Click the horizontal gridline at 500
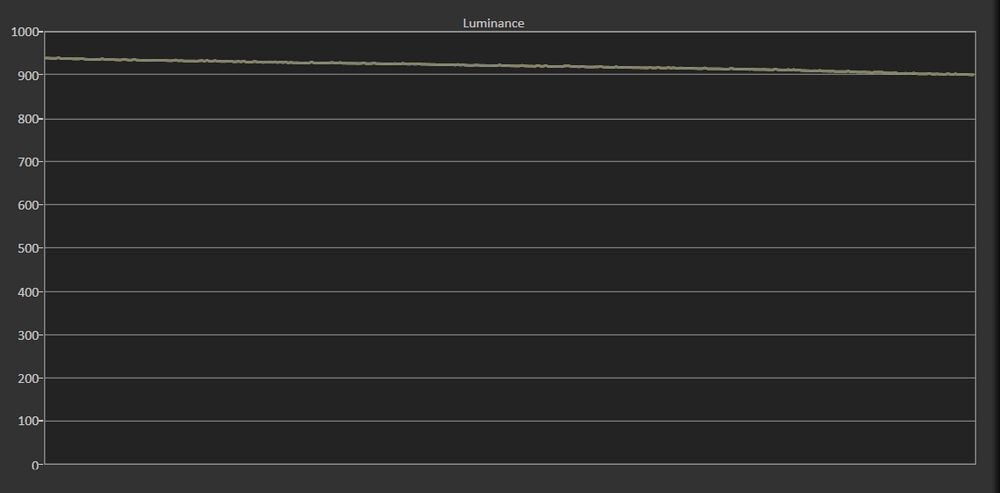This screenshot has height=493, width=1000. point(510,248)
